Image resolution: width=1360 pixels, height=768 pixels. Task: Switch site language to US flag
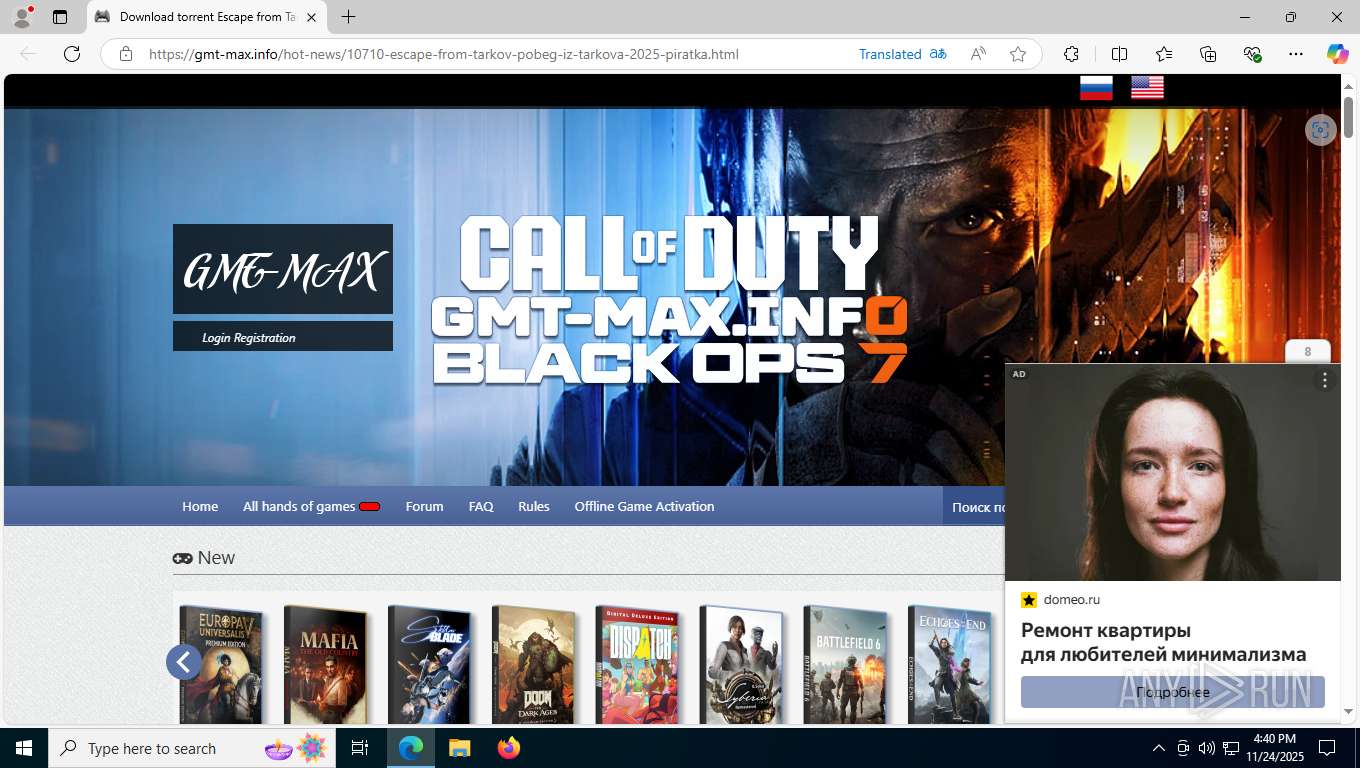click(x=1148, y=88)
